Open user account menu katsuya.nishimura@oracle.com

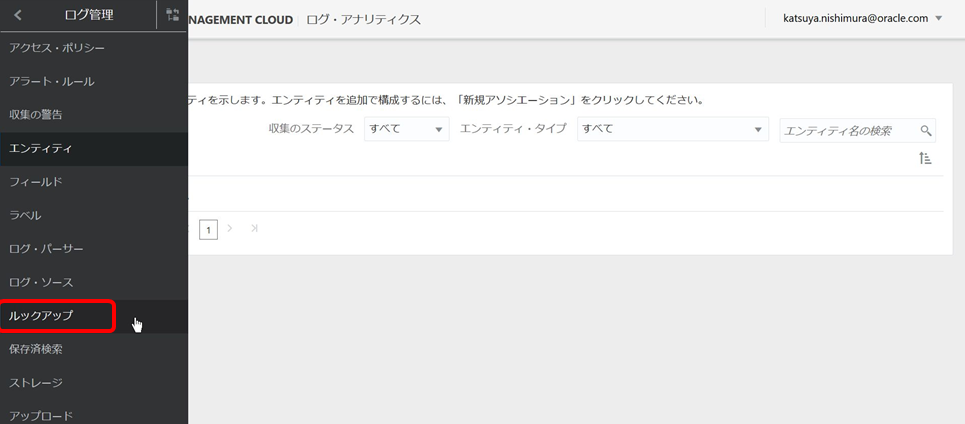coord(863,18)
